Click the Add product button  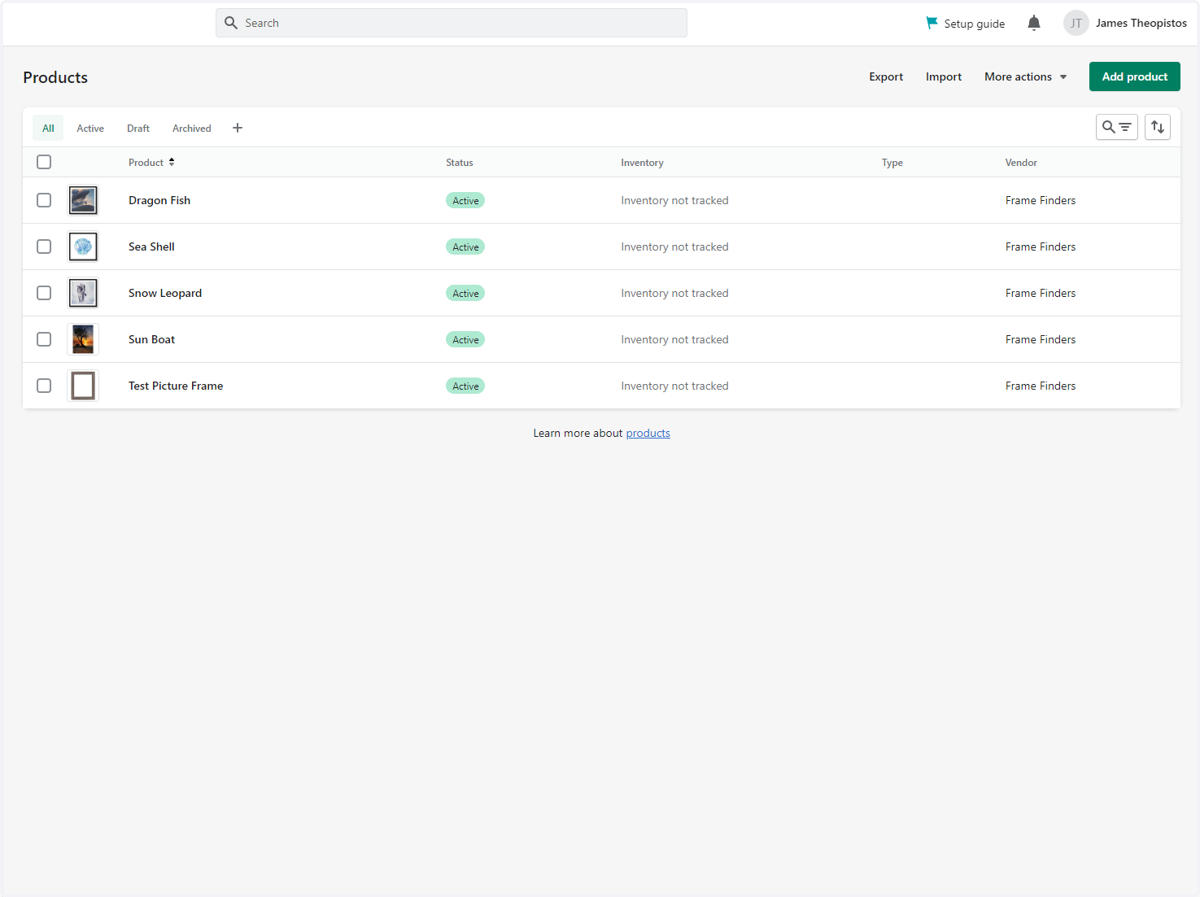[x=1135, y=77]
